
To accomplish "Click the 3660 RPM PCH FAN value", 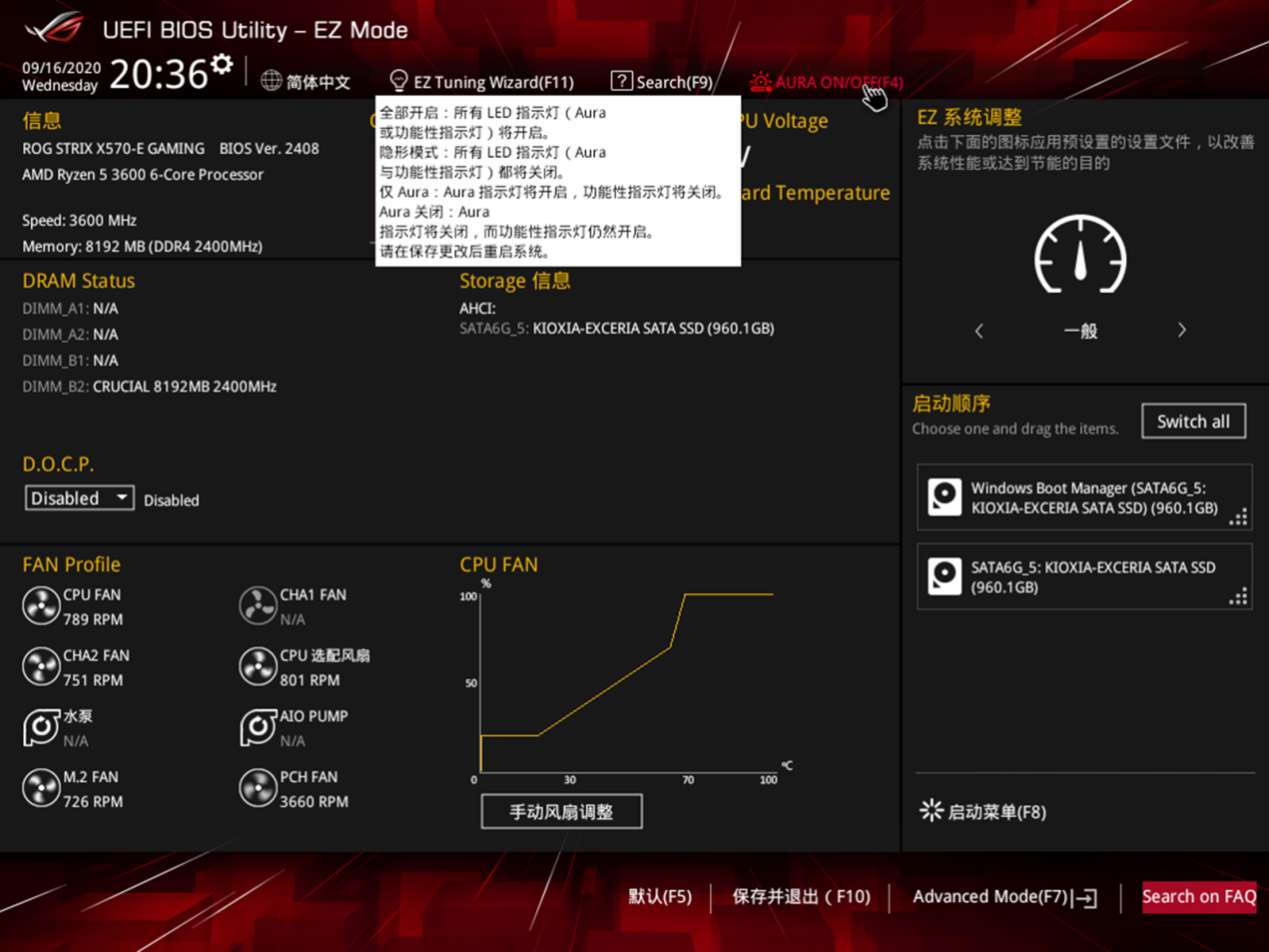I will click(314, 801).
